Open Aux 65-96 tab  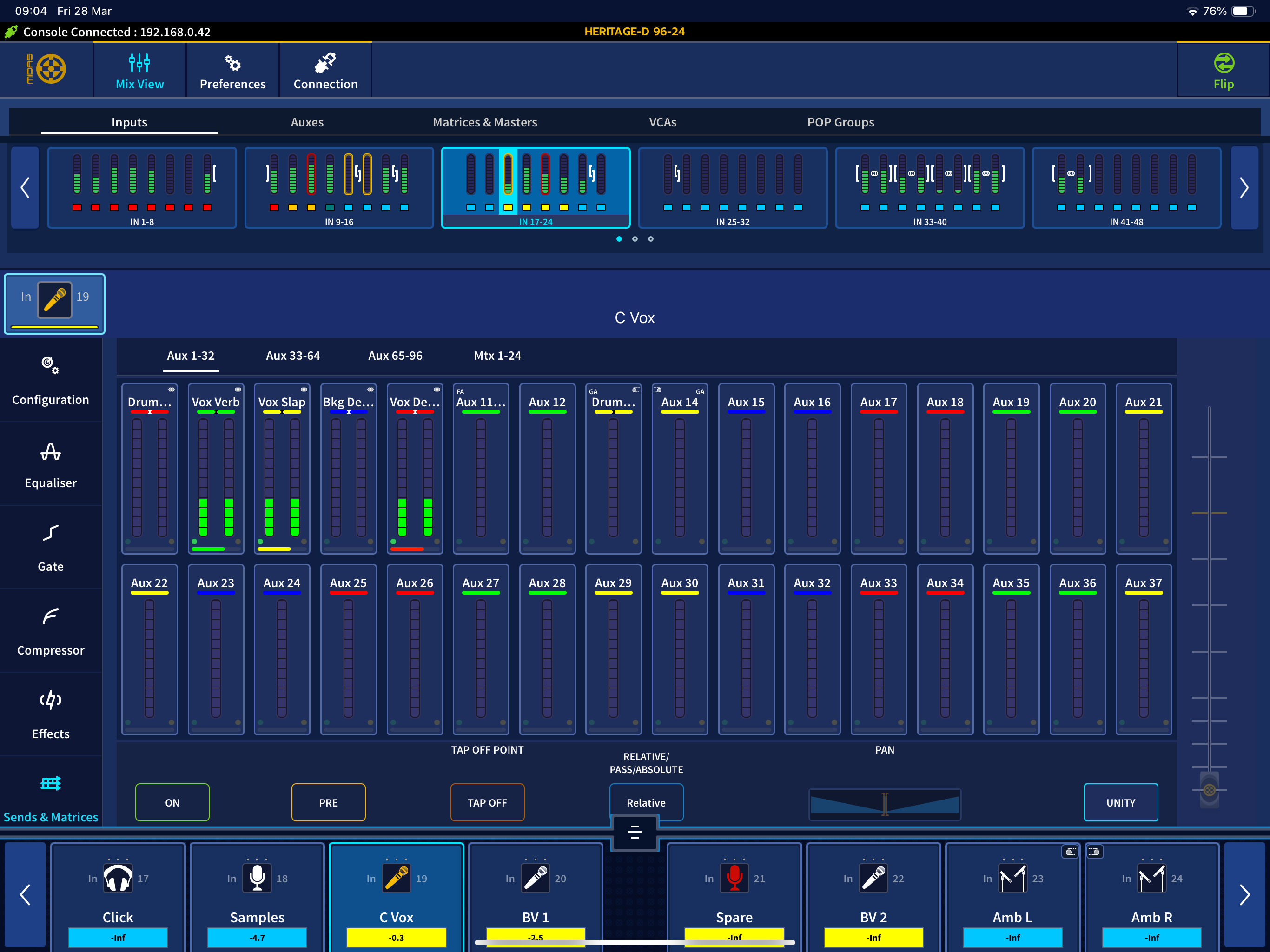pos(395,356)
